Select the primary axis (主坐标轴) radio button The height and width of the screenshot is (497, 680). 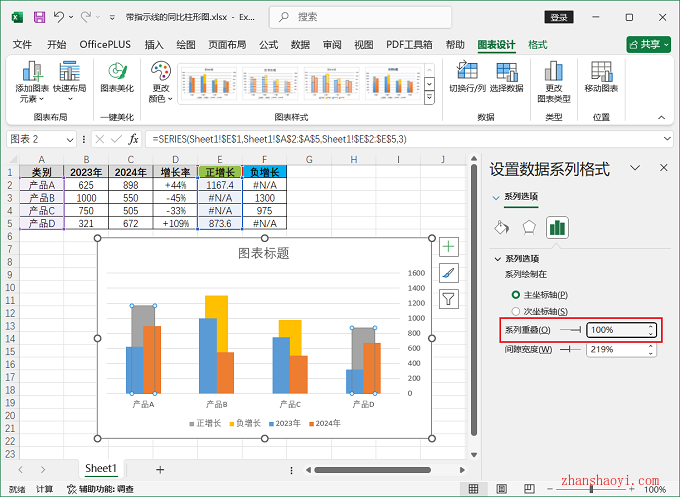click(x=516, y=295)
